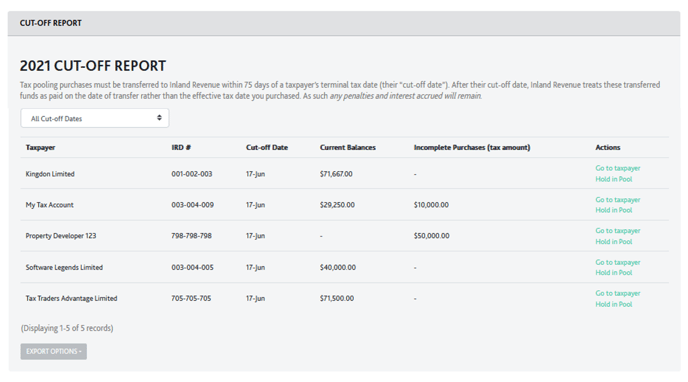Hold in Pool for Tax Traders Advantage Limited
Screen dimensions: 688x382
613,304
